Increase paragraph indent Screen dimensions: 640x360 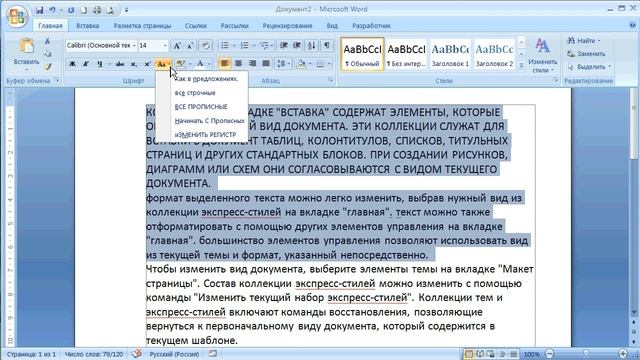pos(297,46)
